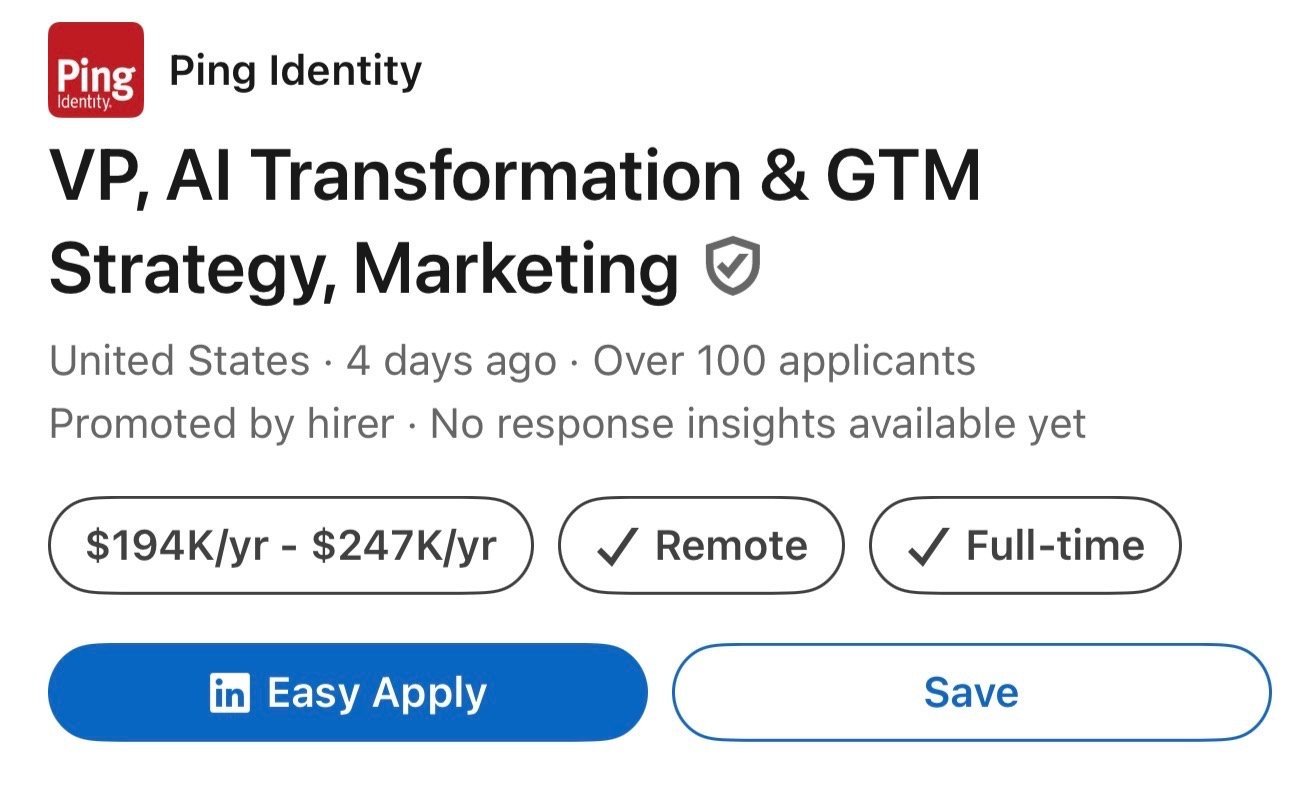Click the Promoted by hirer label
The image size is (1299, 810).
point(222,425)
